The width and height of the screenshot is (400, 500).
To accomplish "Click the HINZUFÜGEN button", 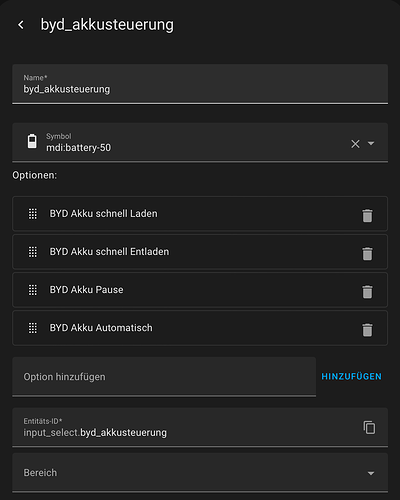I will coord(351,377).
